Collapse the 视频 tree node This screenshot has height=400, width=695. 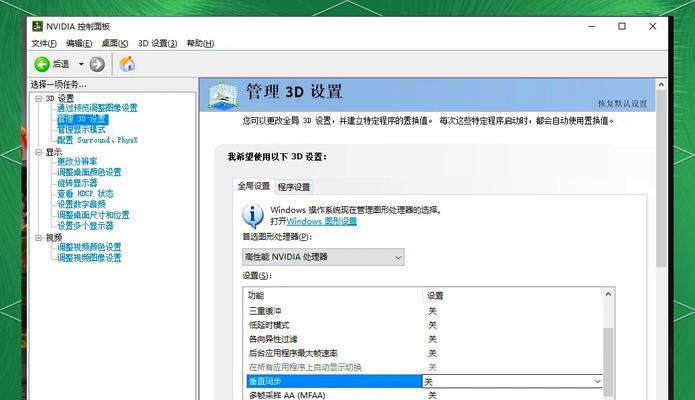pos(39,238)
